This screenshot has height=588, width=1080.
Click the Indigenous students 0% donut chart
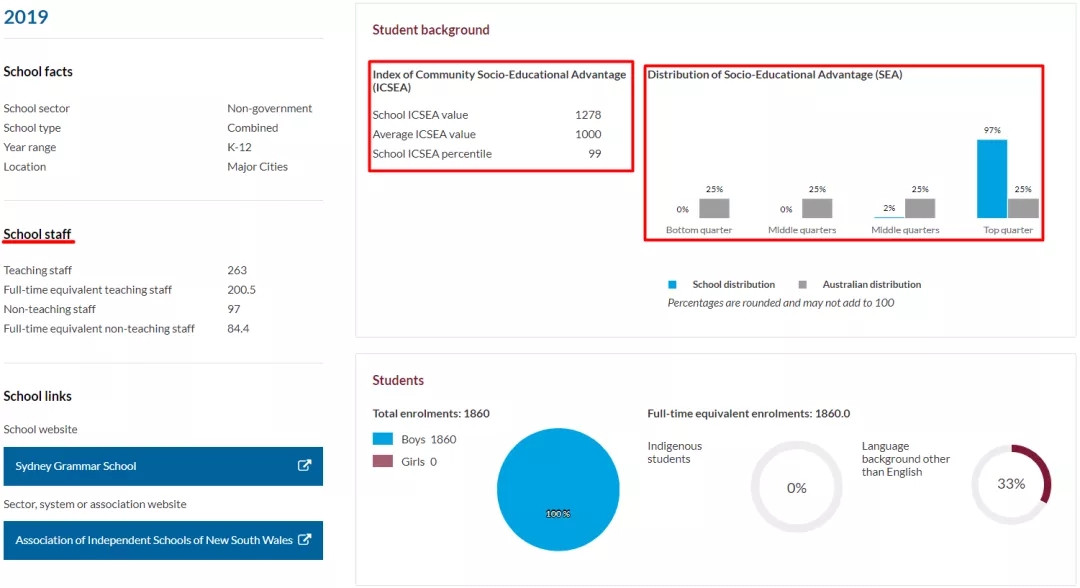click(x=796, y=487)
